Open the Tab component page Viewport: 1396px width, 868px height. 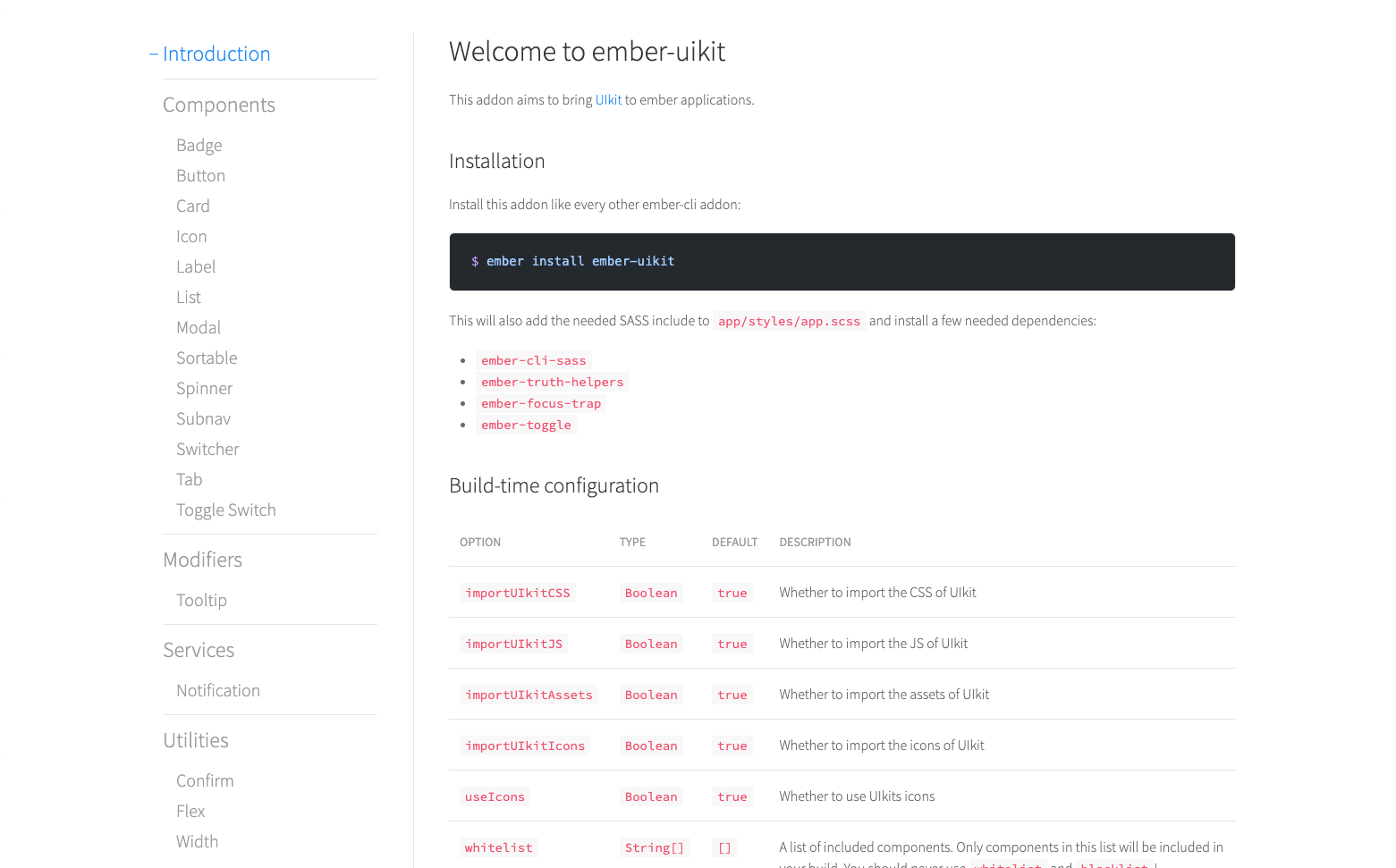coord(189,479)
